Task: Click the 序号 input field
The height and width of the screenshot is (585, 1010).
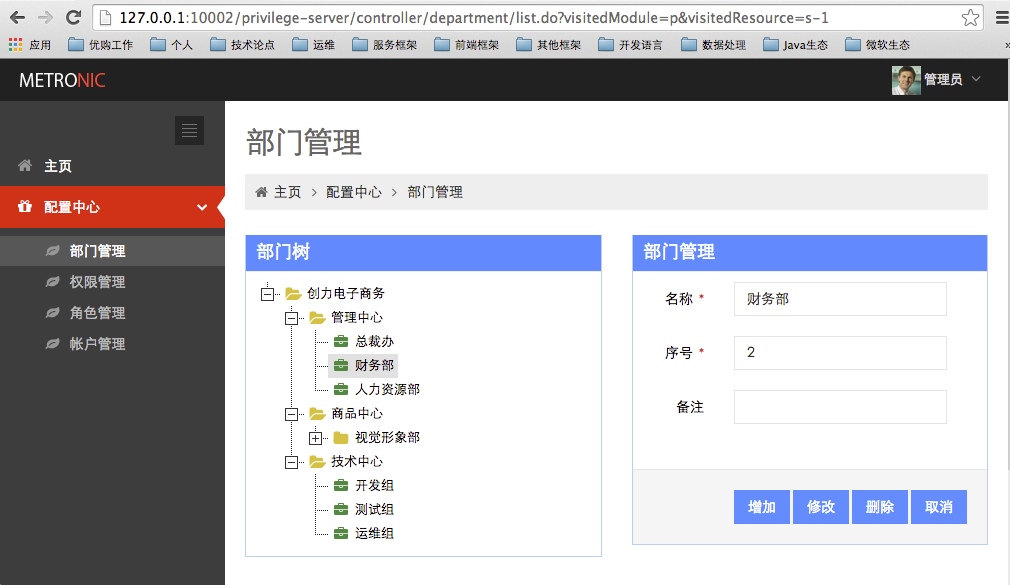Action: coord(840,352)
